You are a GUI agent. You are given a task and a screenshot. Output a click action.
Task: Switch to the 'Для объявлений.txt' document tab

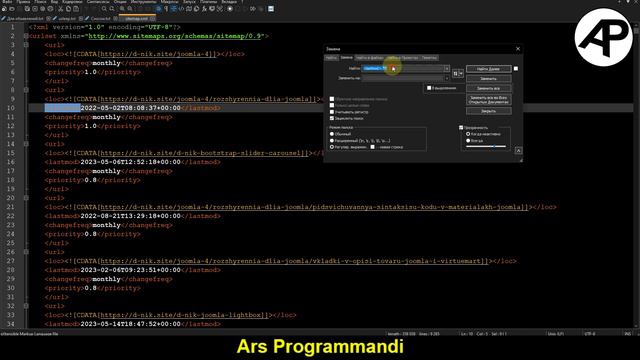click(25, 19)
